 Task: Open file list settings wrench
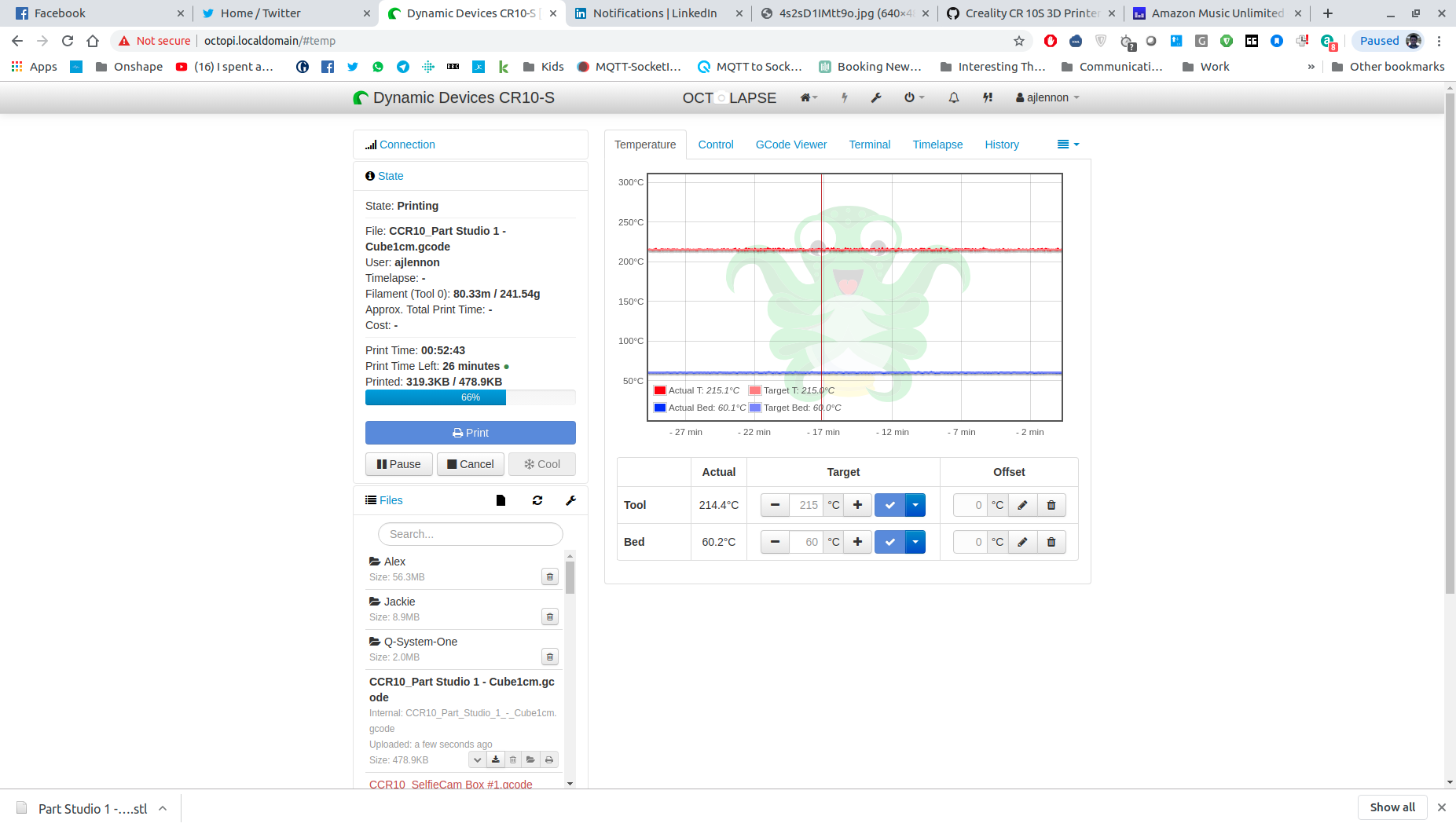click(x=571, y=500)
